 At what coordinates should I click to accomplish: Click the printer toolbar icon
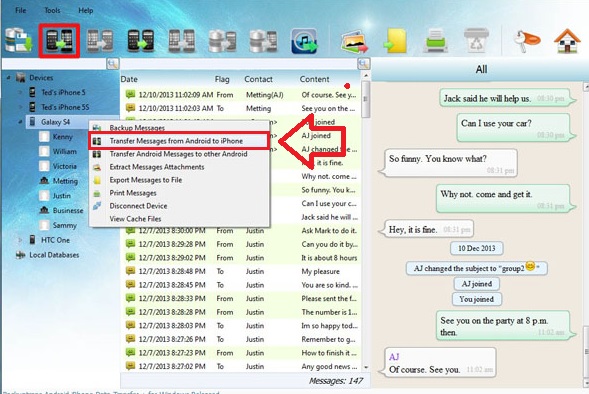(x=436, y=41)
